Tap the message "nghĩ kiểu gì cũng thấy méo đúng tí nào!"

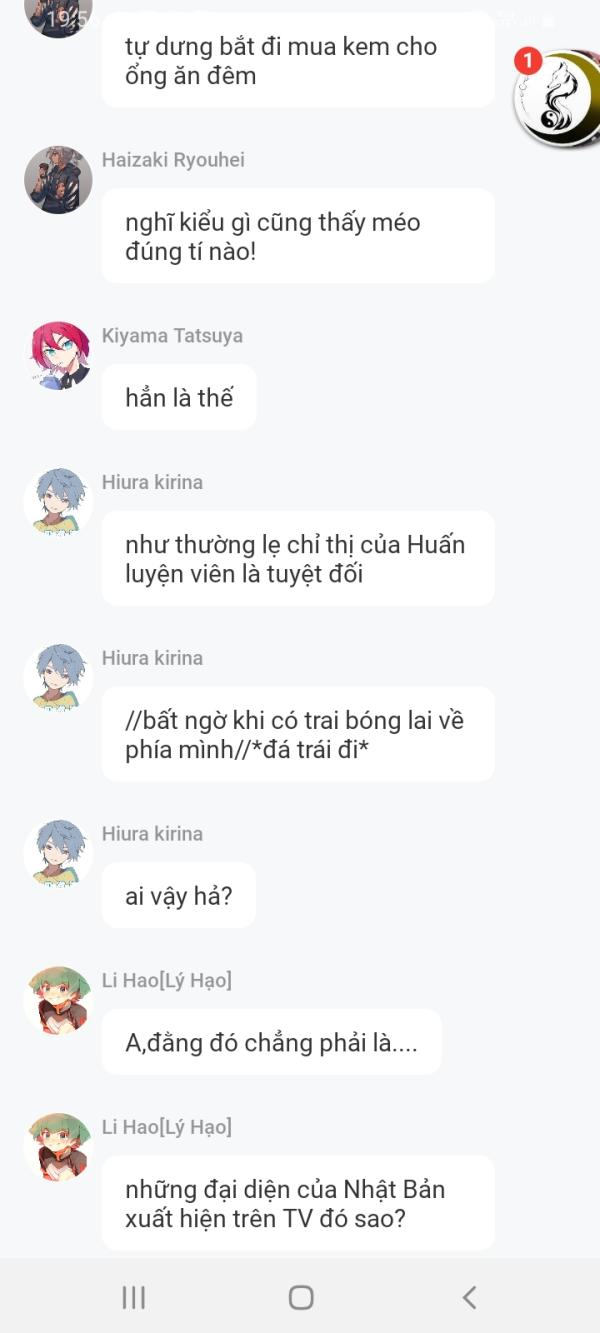tap(298, 236)
